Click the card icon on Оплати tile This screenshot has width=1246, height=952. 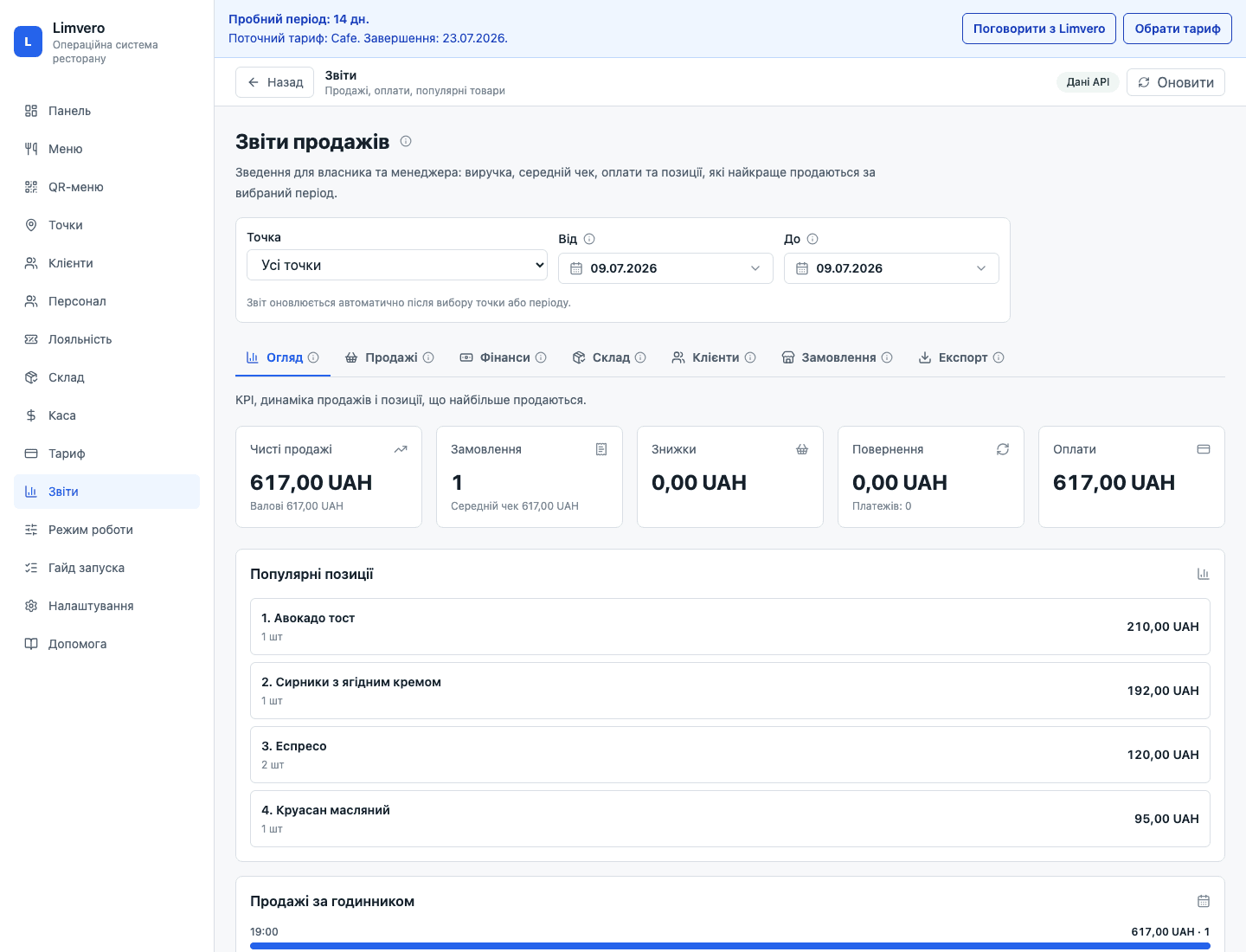1203,449
